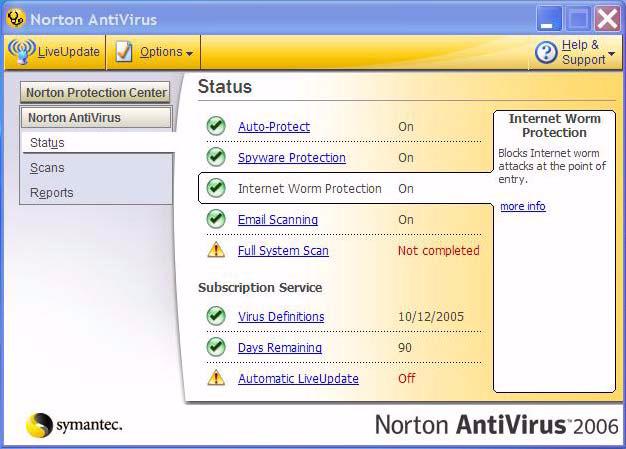This screenshot has height=449, width=626.
Task: Open Scans in the sidebar
Action: click(x=47, y=168)
